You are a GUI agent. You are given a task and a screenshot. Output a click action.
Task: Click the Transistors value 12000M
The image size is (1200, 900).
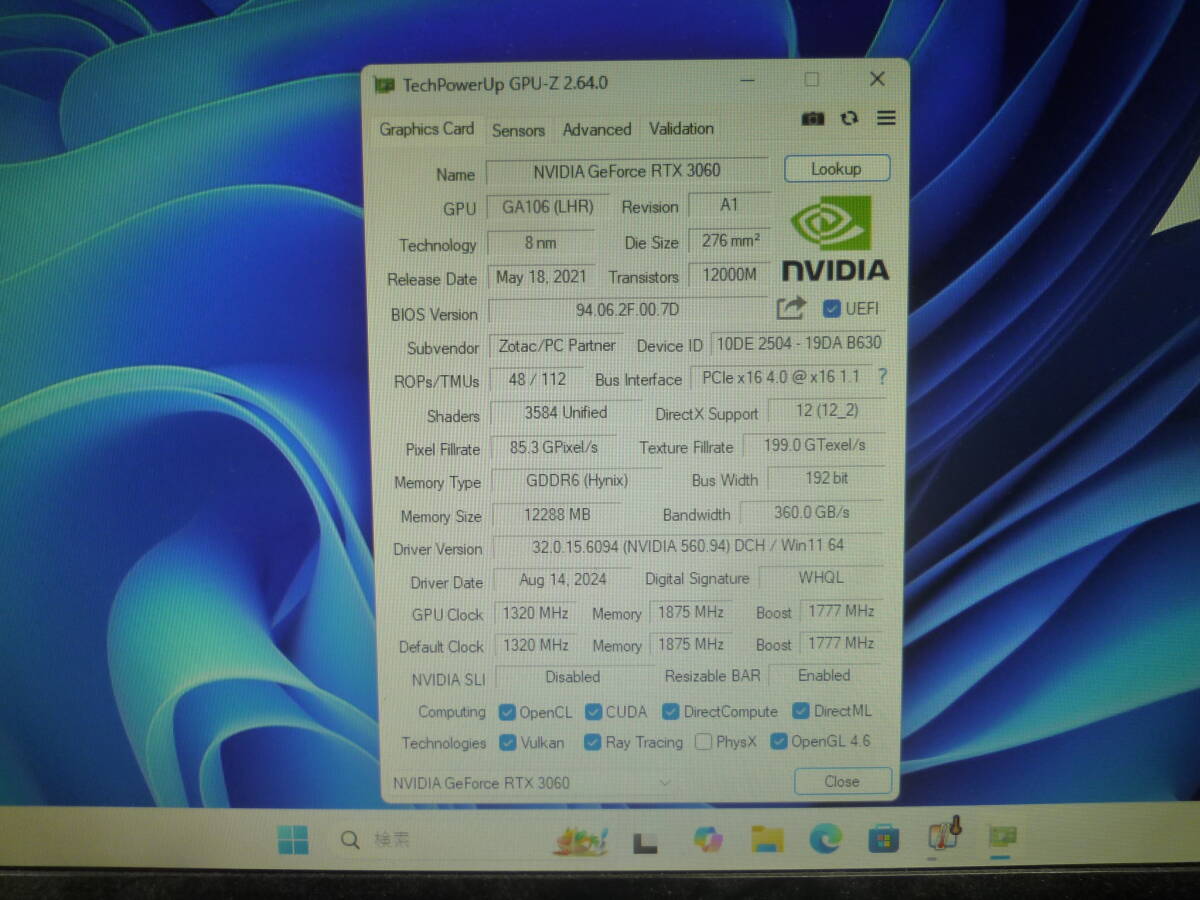pyautogui.click(x=730, y=275)
